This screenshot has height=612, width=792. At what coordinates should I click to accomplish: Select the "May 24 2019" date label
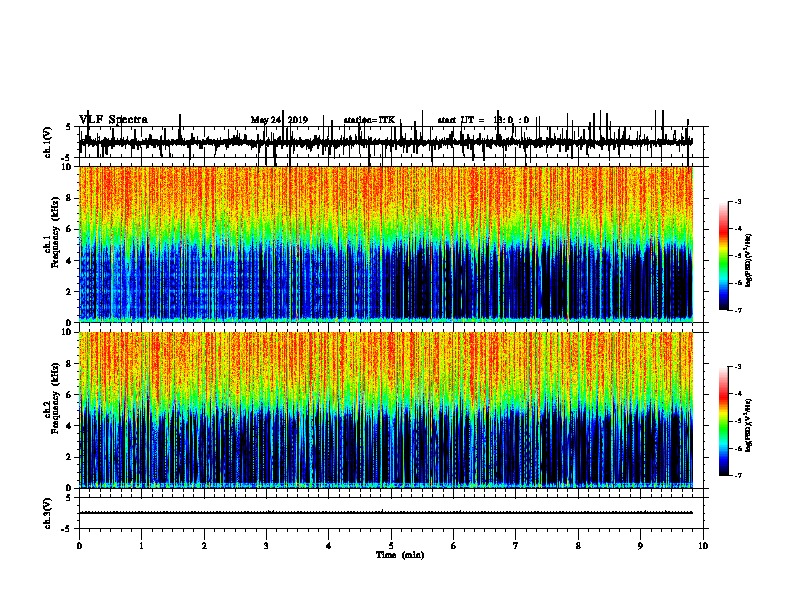(x=279, y=120)
